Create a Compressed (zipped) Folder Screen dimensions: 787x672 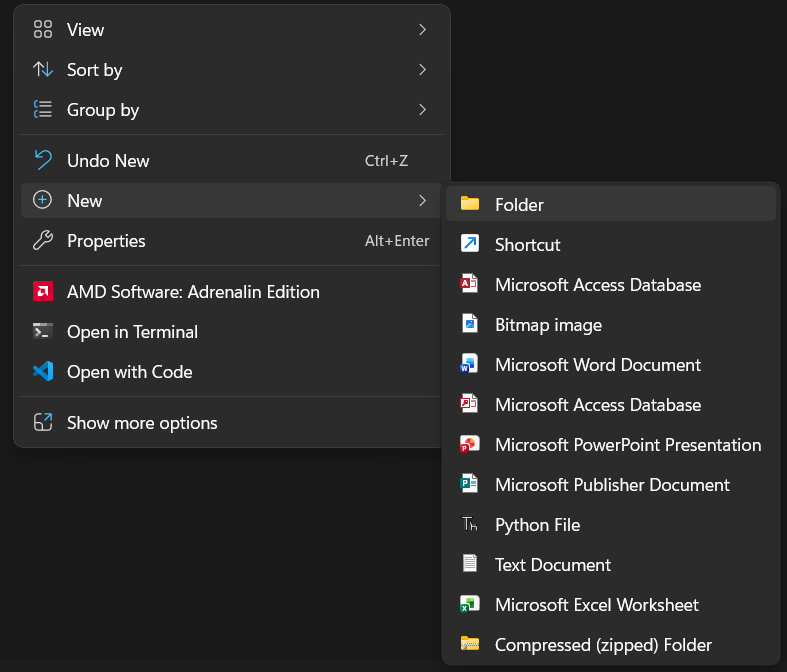[x=611, y=644]
